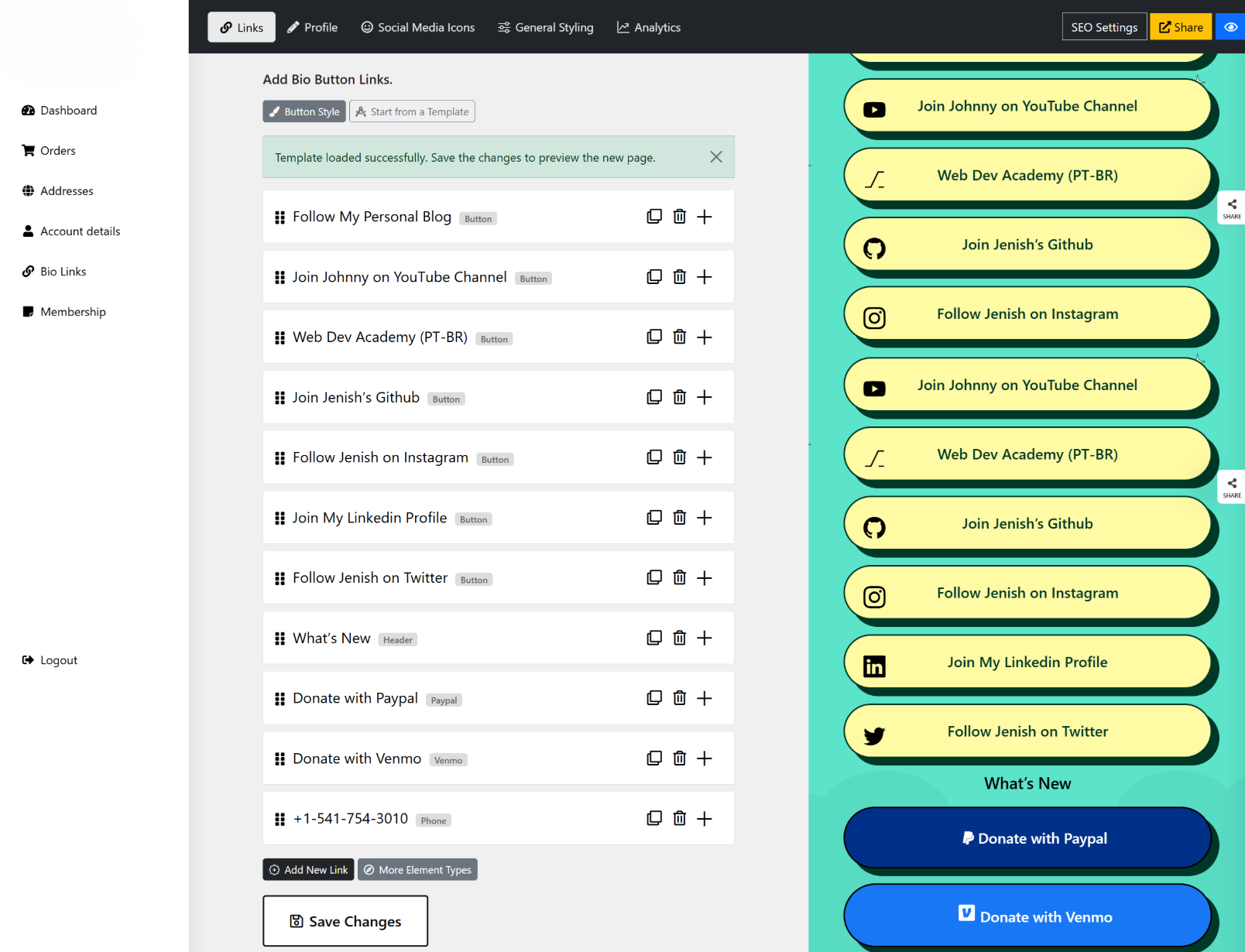Viewport: 1245px width, 952px height.
Task: Duplicate the What's New header
Action: [x=654, y=638]
